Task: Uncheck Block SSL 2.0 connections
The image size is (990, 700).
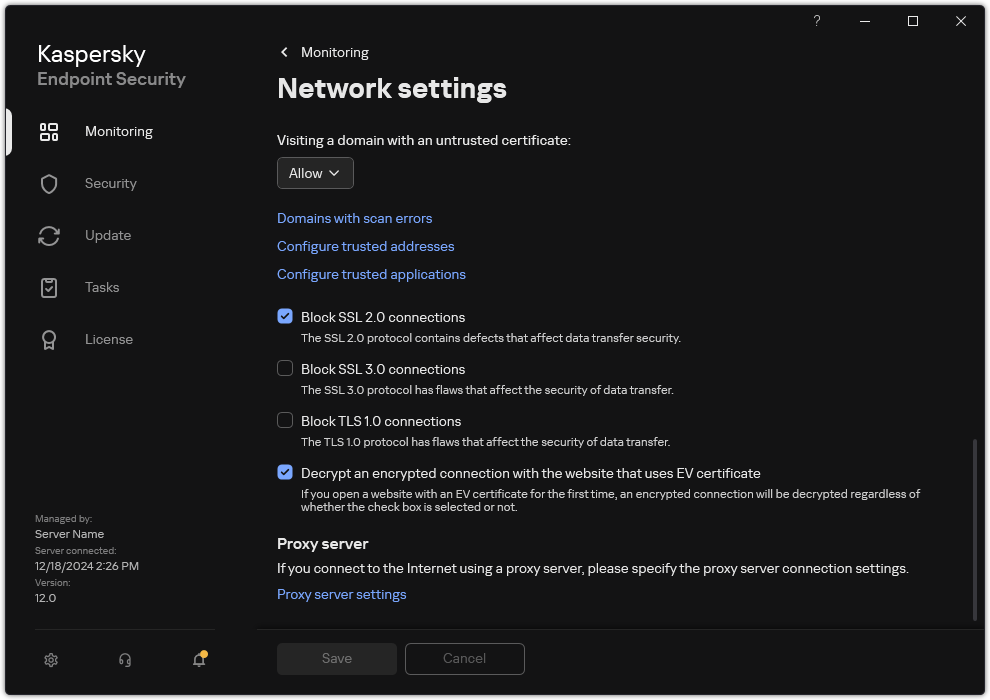Action: 285,316
